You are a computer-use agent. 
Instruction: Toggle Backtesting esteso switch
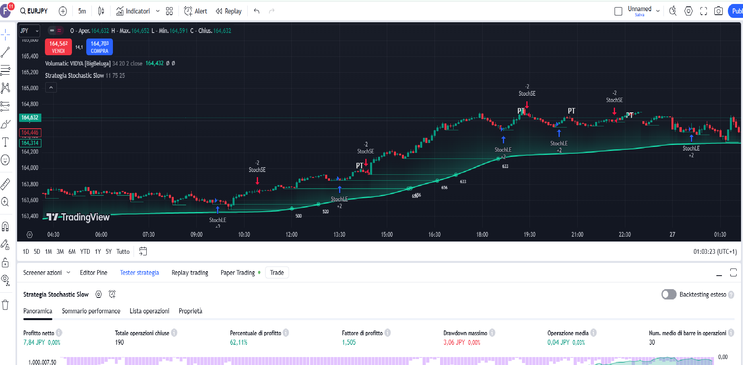[669, 295]
